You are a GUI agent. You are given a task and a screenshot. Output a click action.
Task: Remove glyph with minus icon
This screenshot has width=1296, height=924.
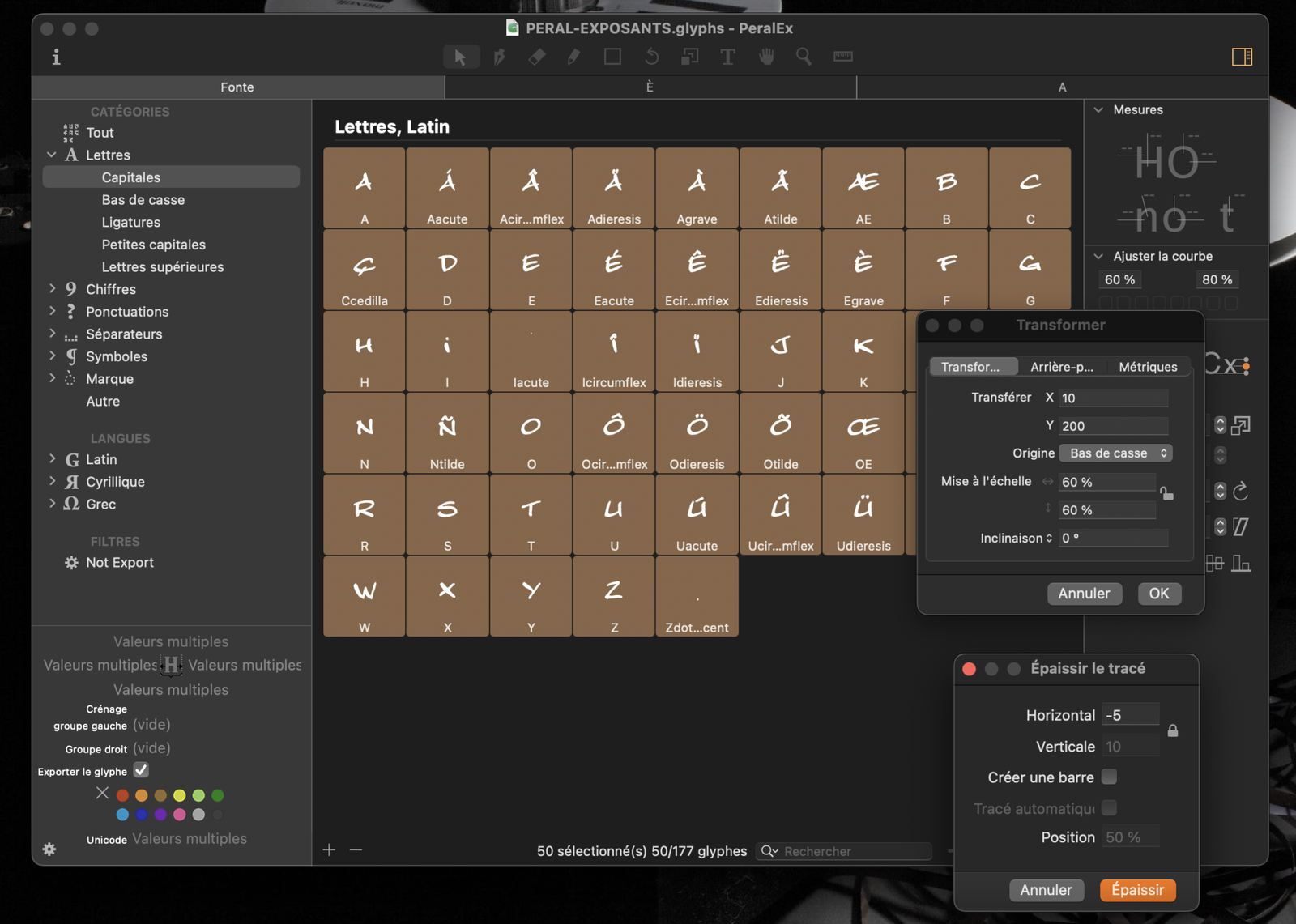(356, 849)
